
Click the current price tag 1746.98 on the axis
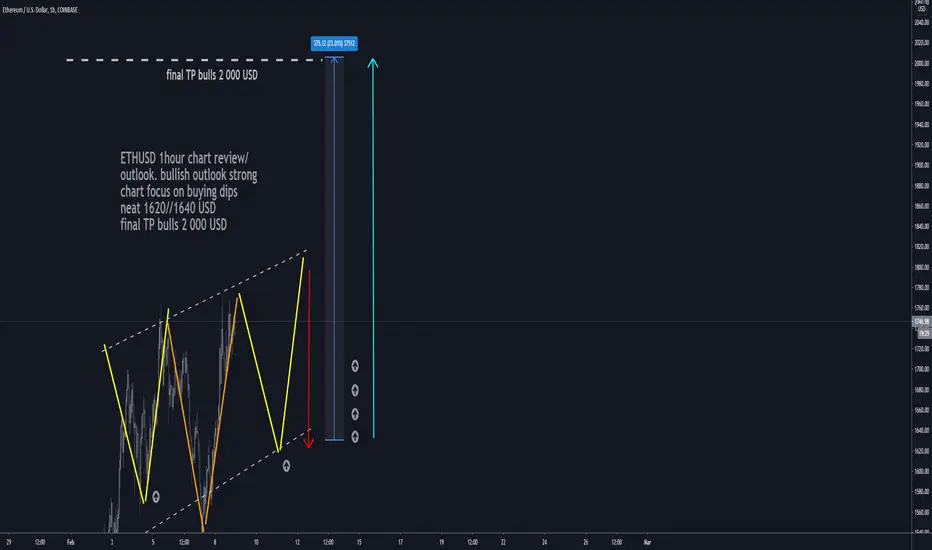[x=922, y=322]
